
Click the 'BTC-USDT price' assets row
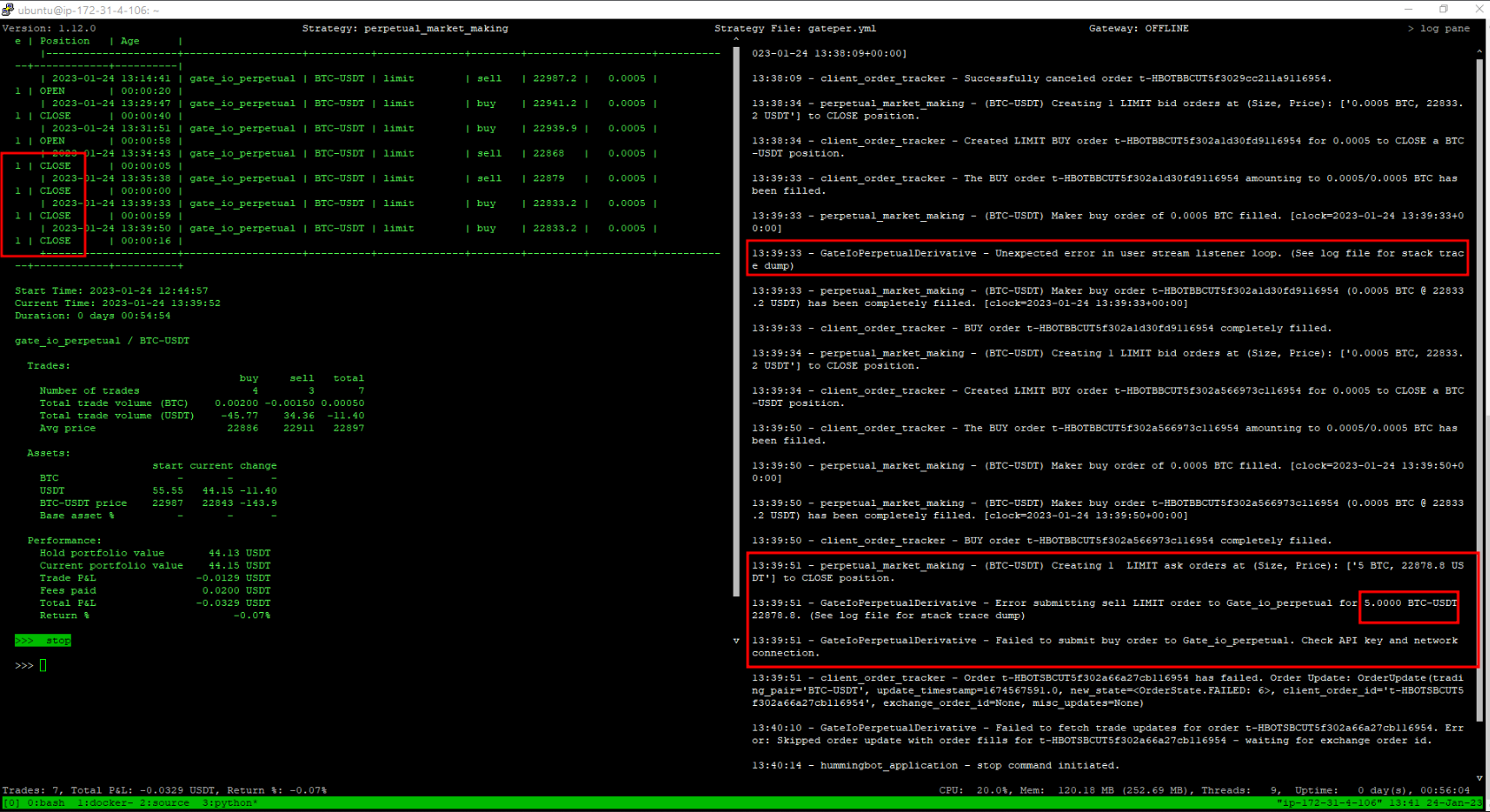pos(157,502)
